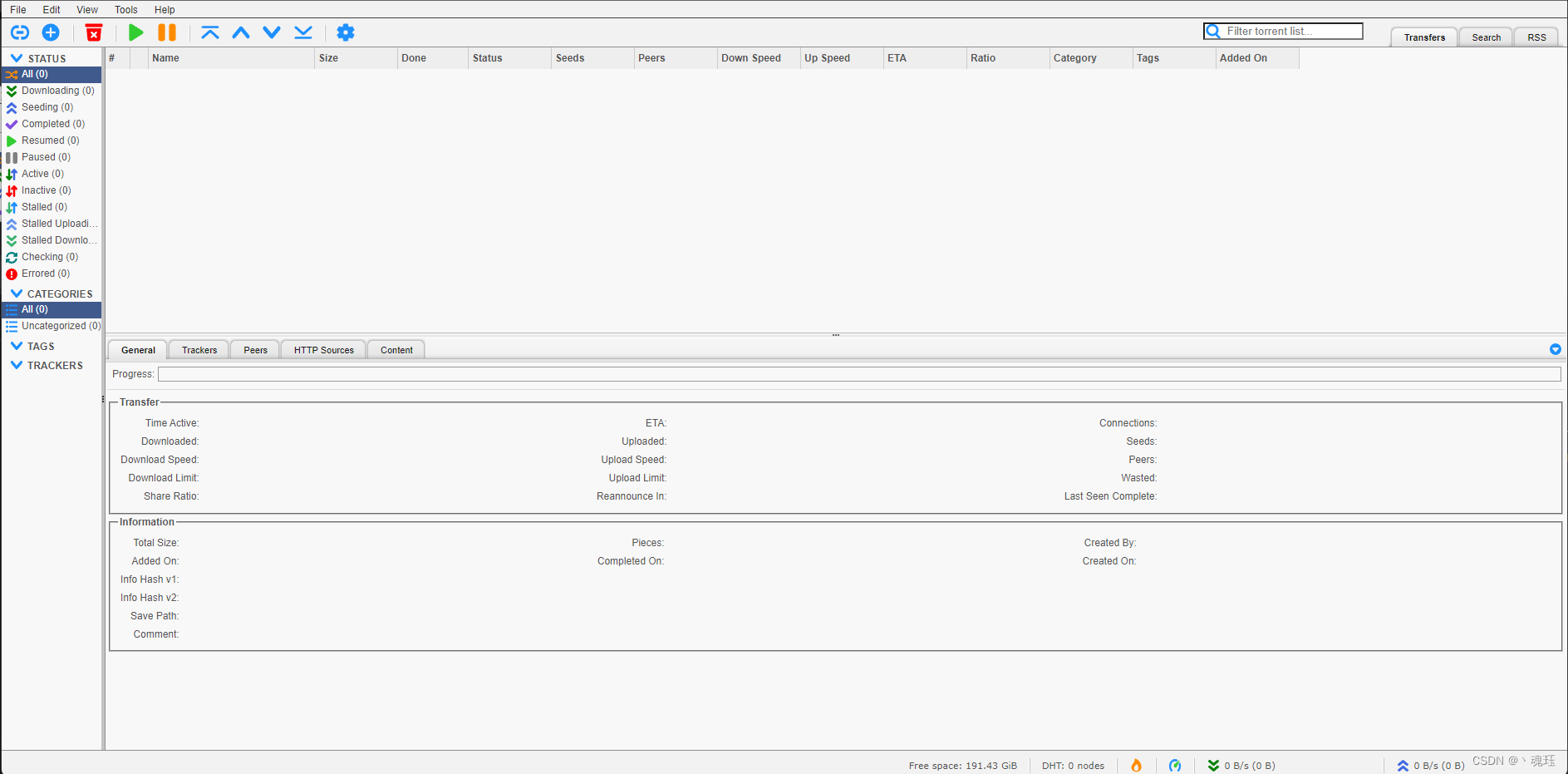Open the RSS view
This screenshot has height=774, width=1568.
click(x=1536, y=37)
